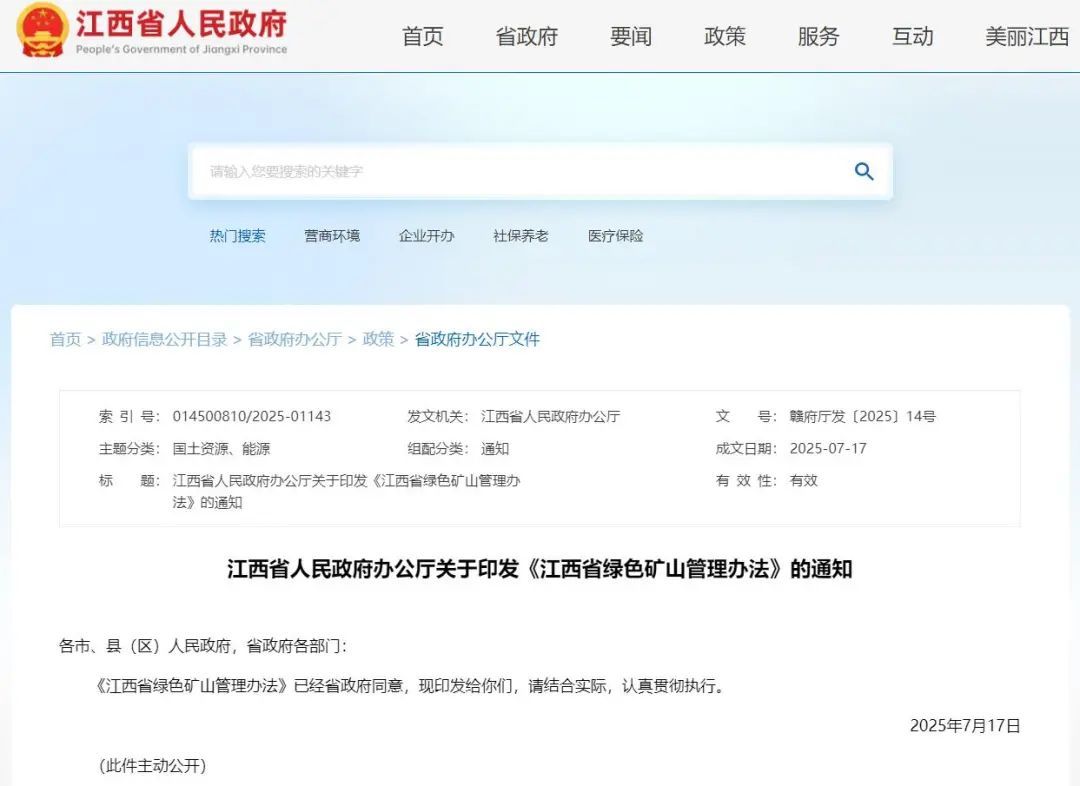Click the note （此件主动公开）
The image size is (1080, 786).
[x=152, y=765]
